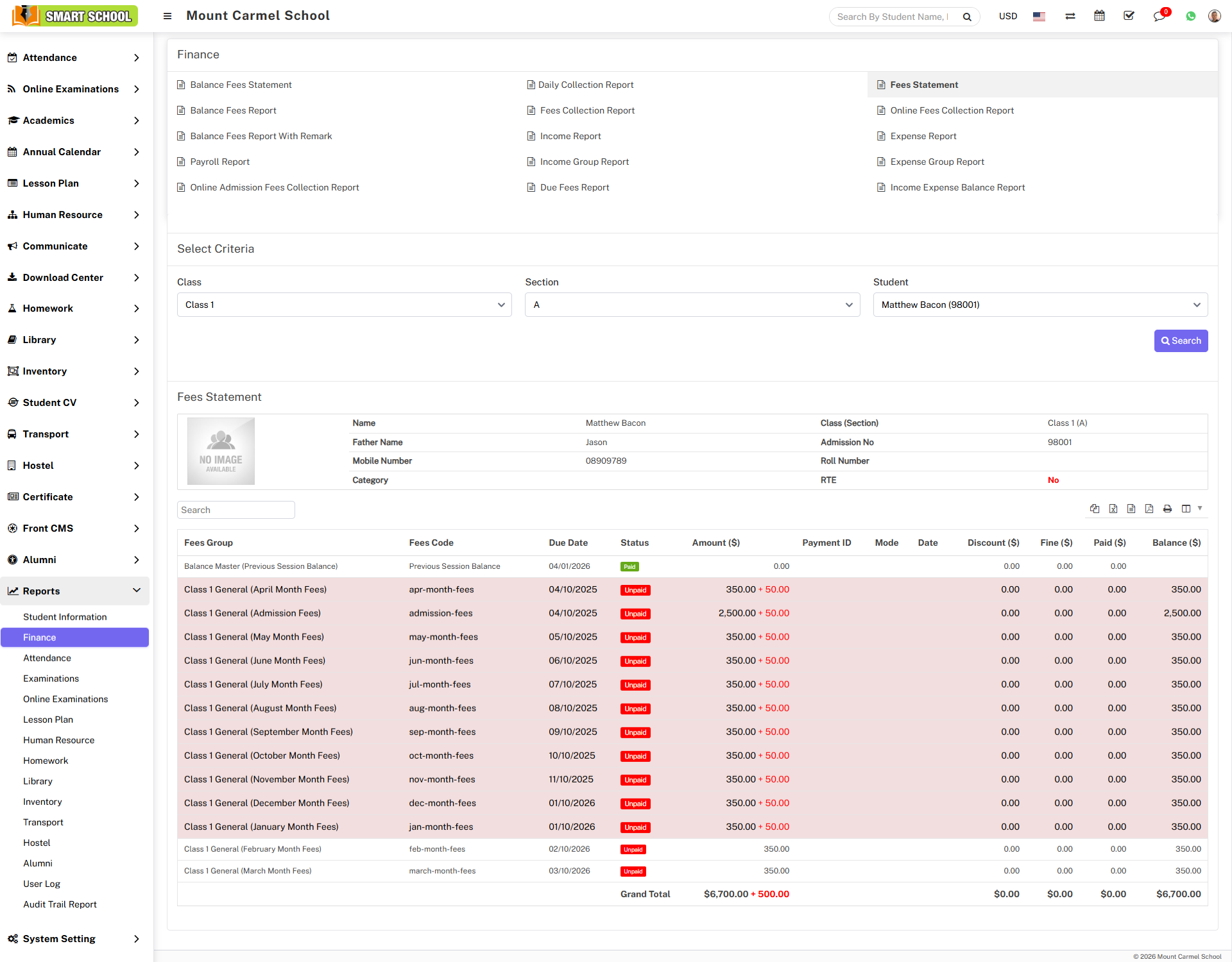This screenshot has width=1232, height=962.
Task: Click the session switch arrows icon
Action: 1070,16
